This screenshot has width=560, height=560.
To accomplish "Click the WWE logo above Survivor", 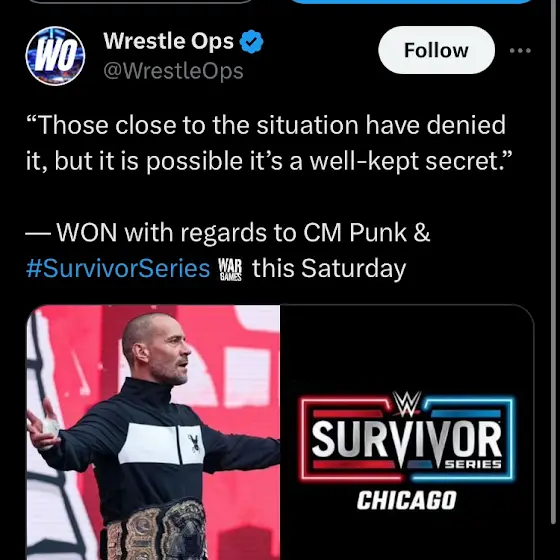I will [406, 404].
